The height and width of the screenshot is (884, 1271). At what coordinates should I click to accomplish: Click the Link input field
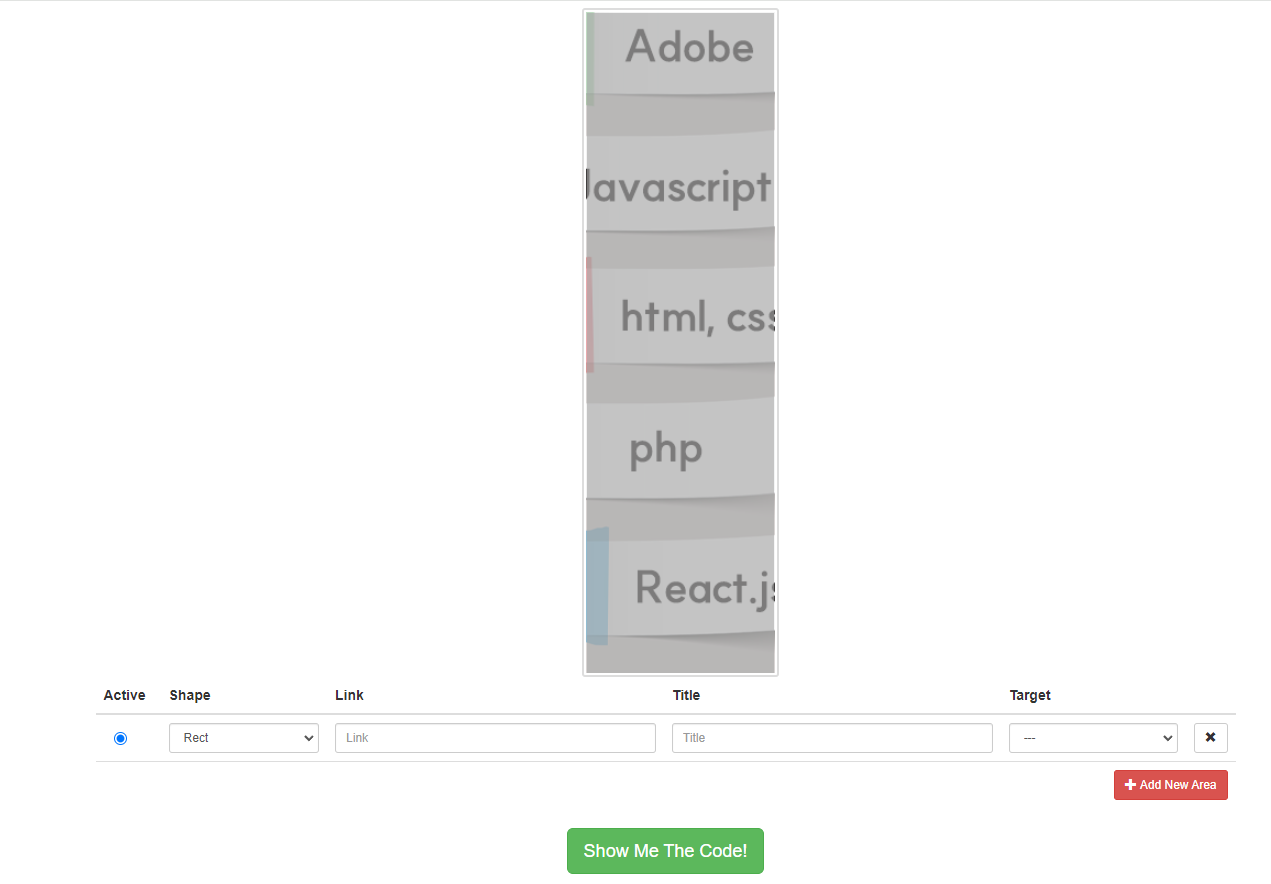495,738
